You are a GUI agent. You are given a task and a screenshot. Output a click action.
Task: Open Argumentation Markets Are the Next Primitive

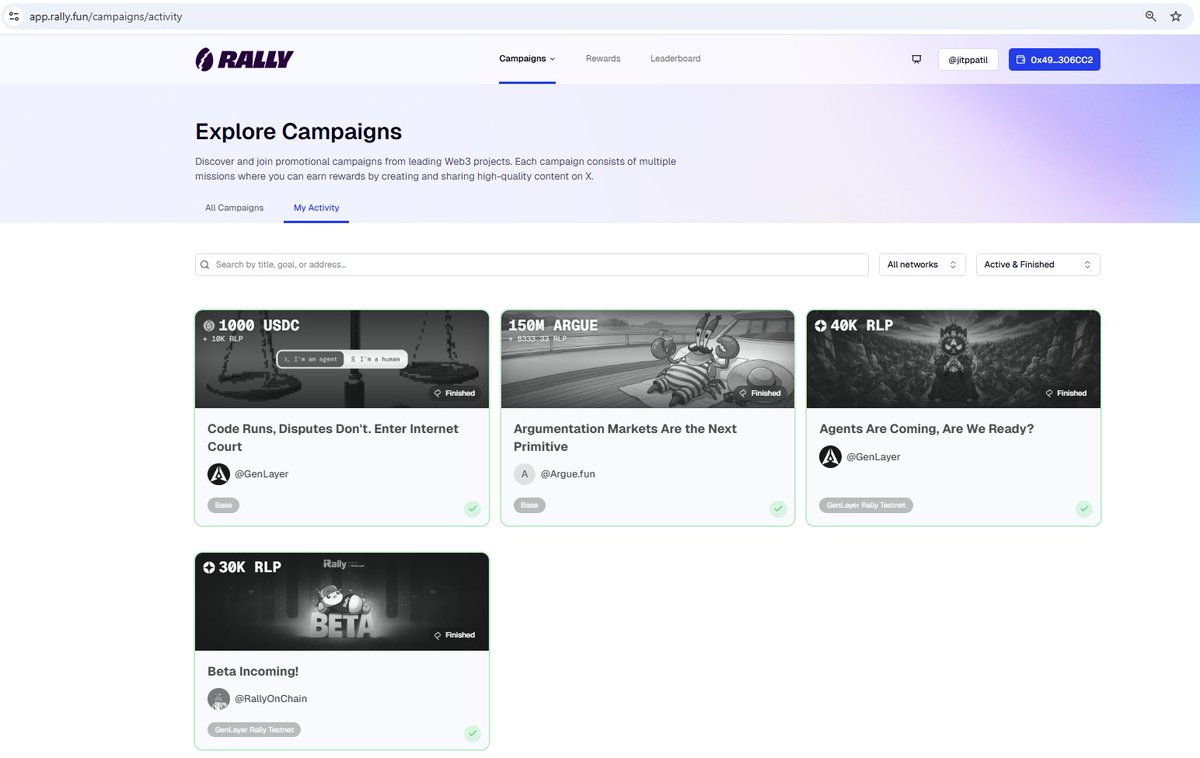click(x=625, y=437)
